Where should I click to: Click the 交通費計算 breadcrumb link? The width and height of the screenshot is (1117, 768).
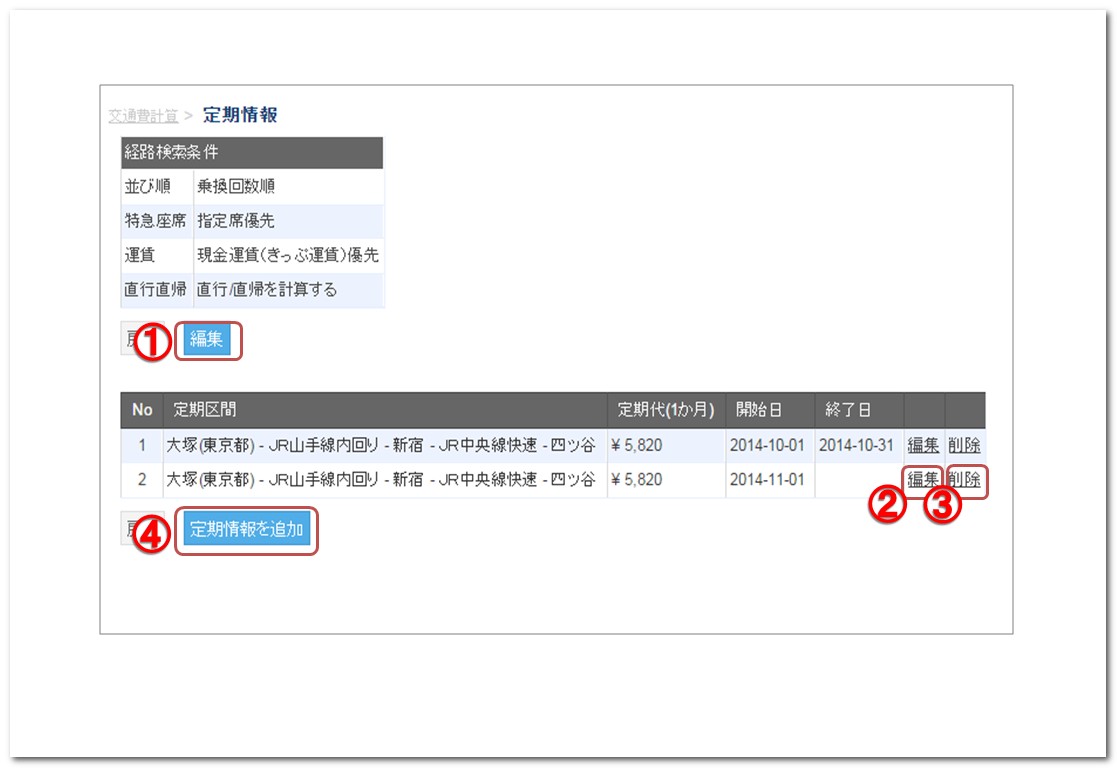pos(143,115)
